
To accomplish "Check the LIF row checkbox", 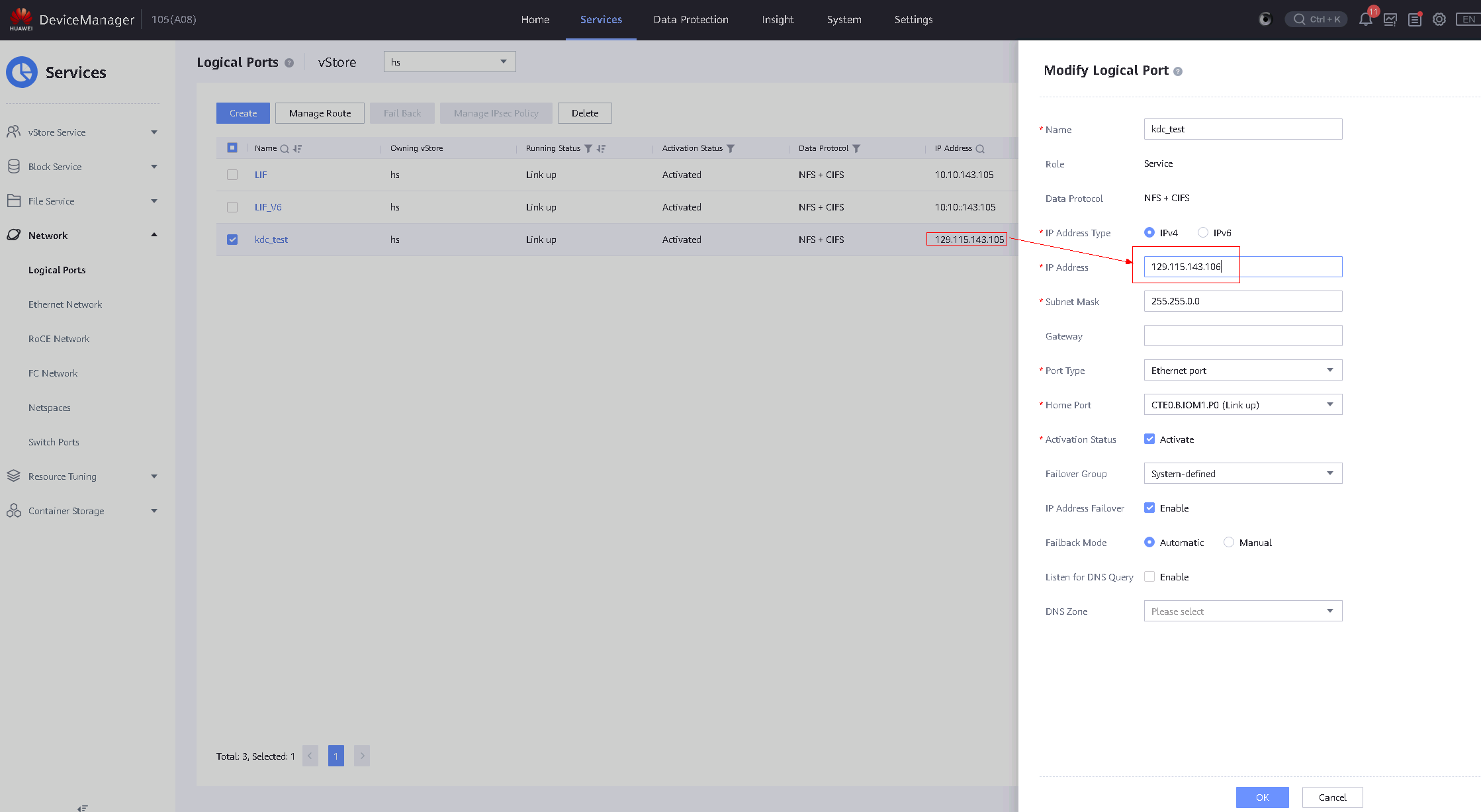I will click(x=232, y=175).
